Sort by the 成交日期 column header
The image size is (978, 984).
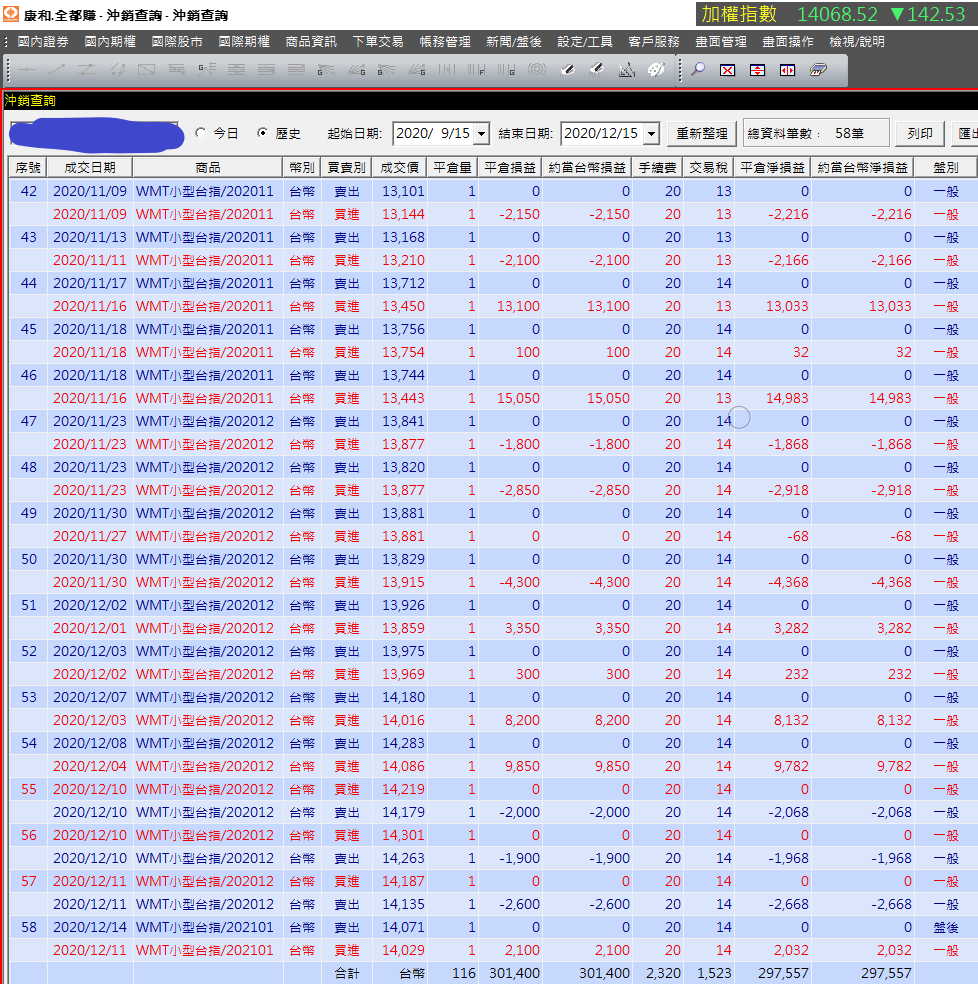coord(90,168)
